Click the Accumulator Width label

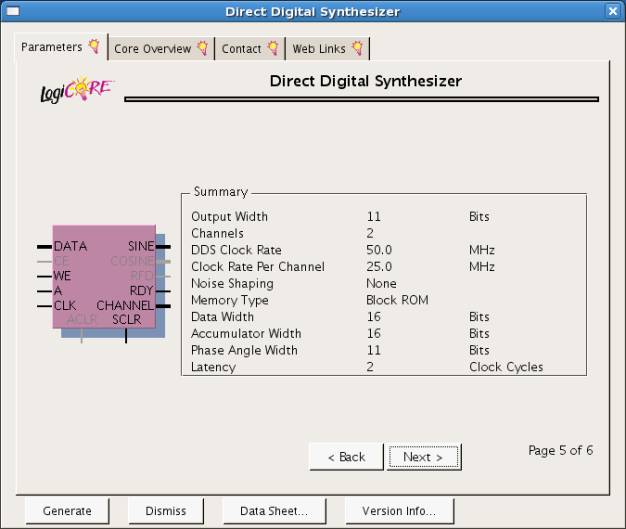click(246, 334)
